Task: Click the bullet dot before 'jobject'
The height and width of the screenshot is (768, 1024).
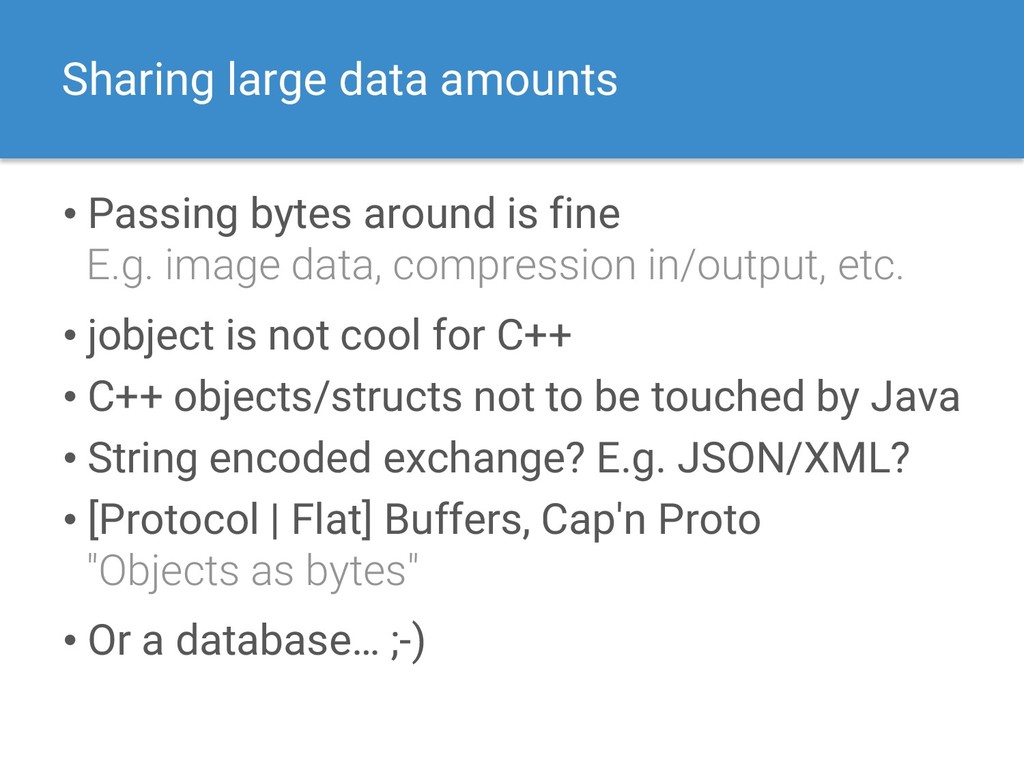Action: [x=71, y=336]
